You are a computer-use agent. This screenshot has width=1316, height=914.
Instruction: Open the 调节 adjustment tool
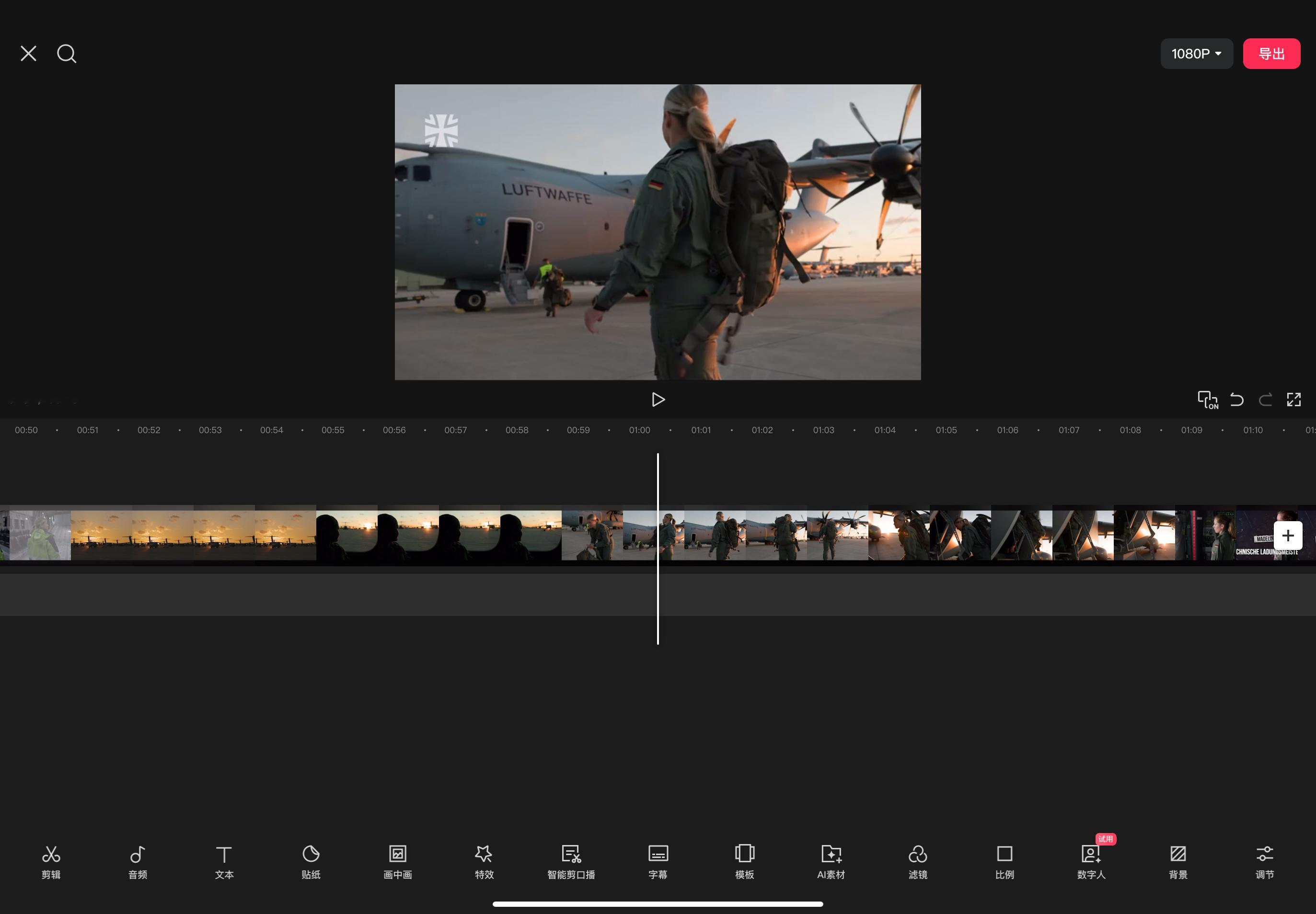point(1264,862)
